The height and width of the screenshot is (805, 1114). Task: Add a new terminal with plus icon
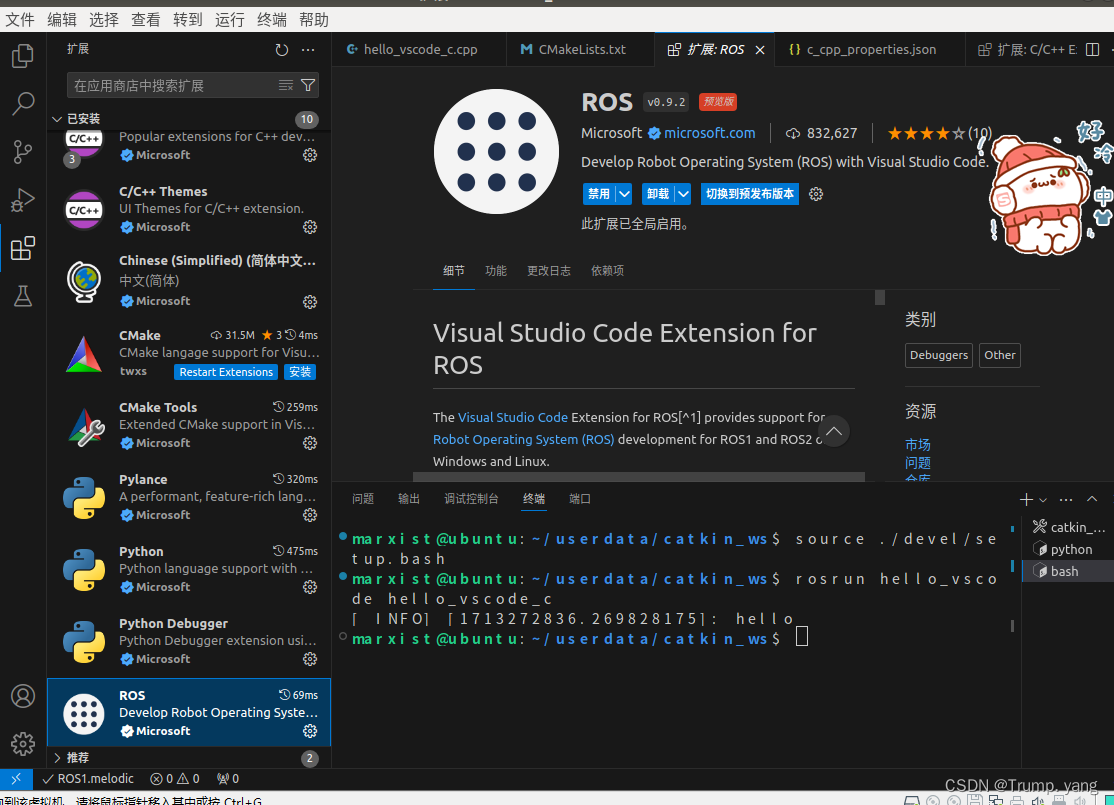point(1026,499)
